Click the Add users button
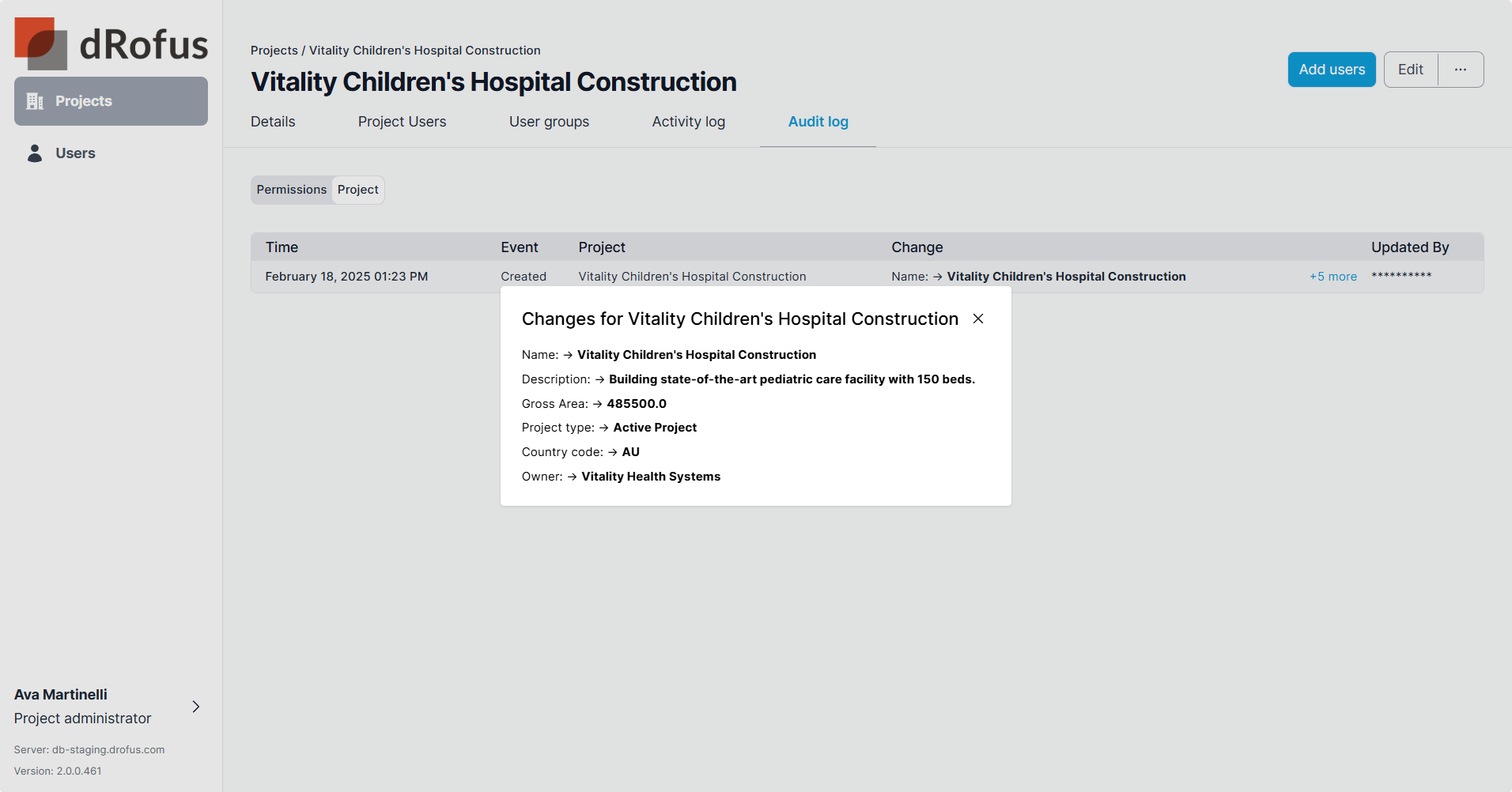 [1332, 70]
